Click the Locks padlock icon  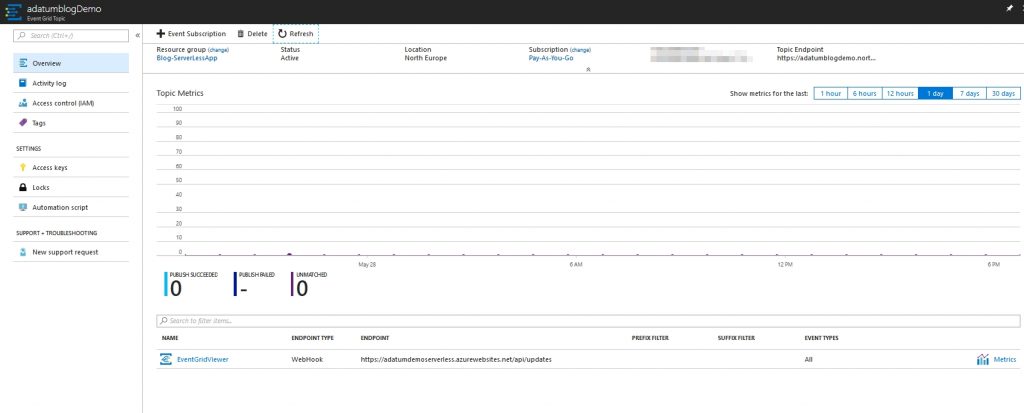pyautogui.click(x=23, y=188)
